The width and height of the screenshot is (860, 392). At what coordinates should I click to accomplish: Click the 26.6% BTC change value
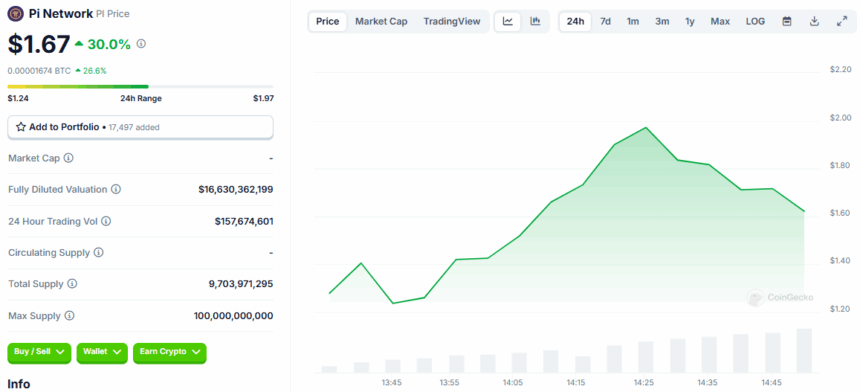pos(94,71)
